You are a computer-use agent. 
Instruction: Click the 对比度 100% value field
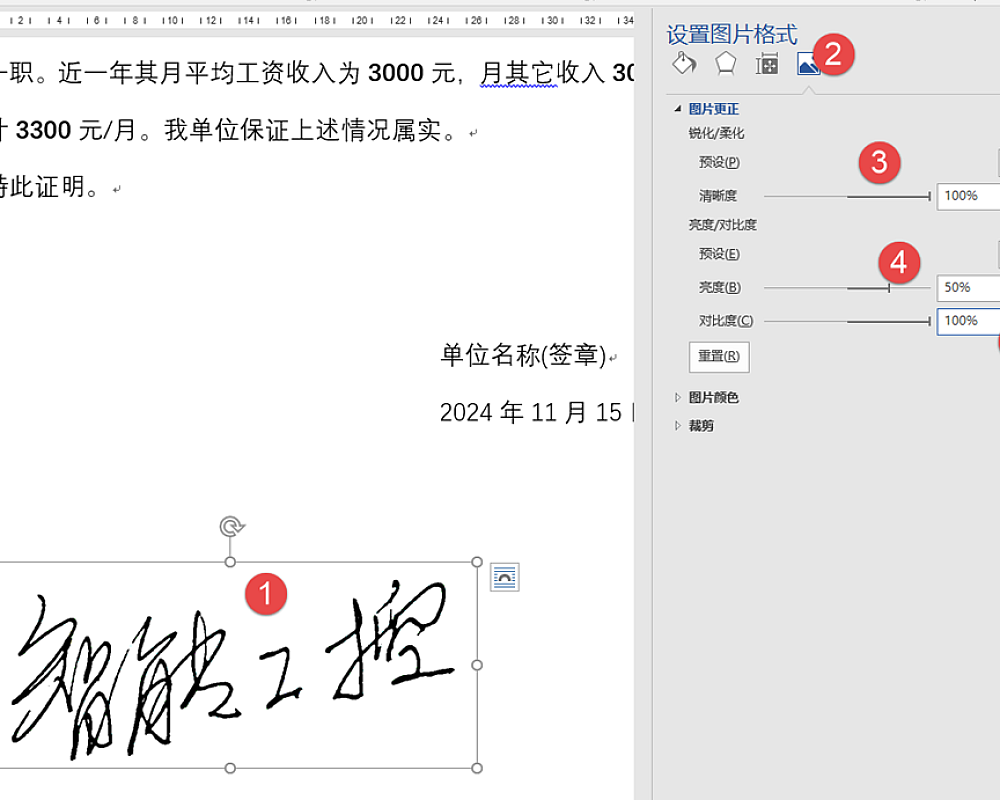966,321
